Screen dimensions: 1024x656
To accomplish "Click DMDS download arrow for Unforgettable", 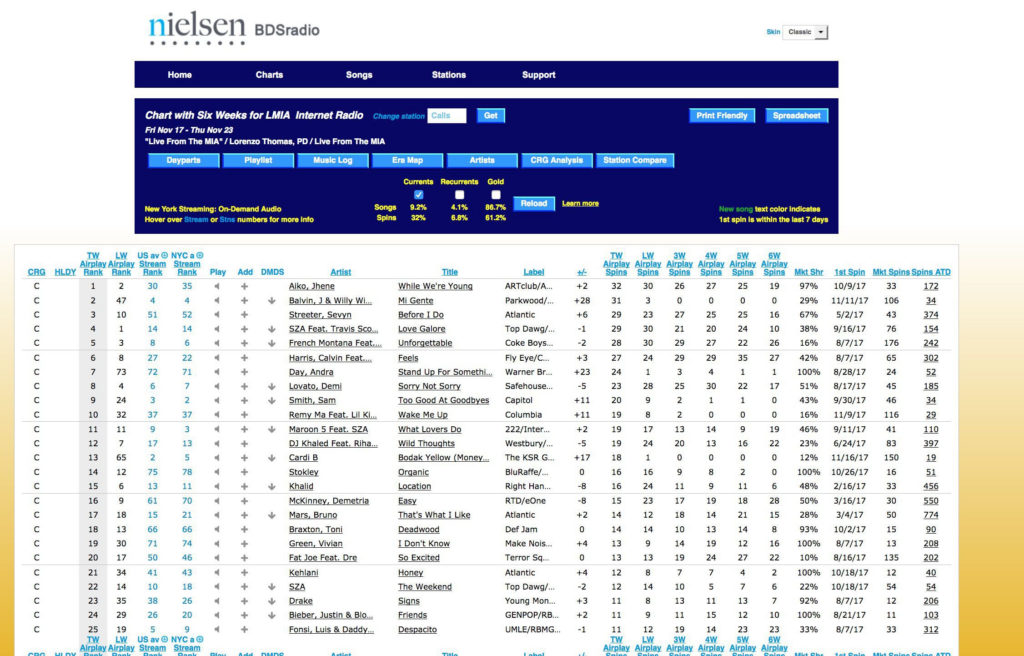I will tap(272, 343).
